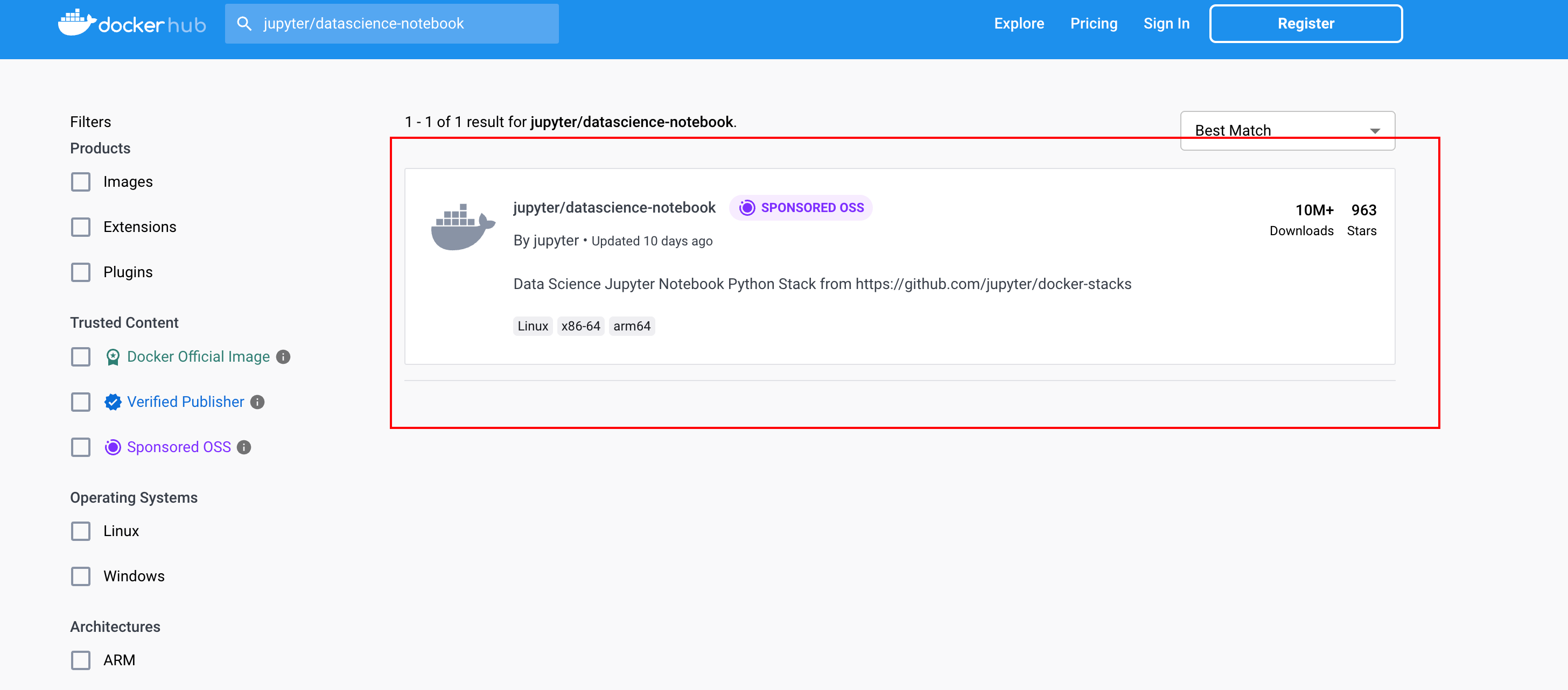Click the arm64 tag on result card
The height and width of the screenshot is (690, 1568).
pyautogui.click(x=632, y=327)
